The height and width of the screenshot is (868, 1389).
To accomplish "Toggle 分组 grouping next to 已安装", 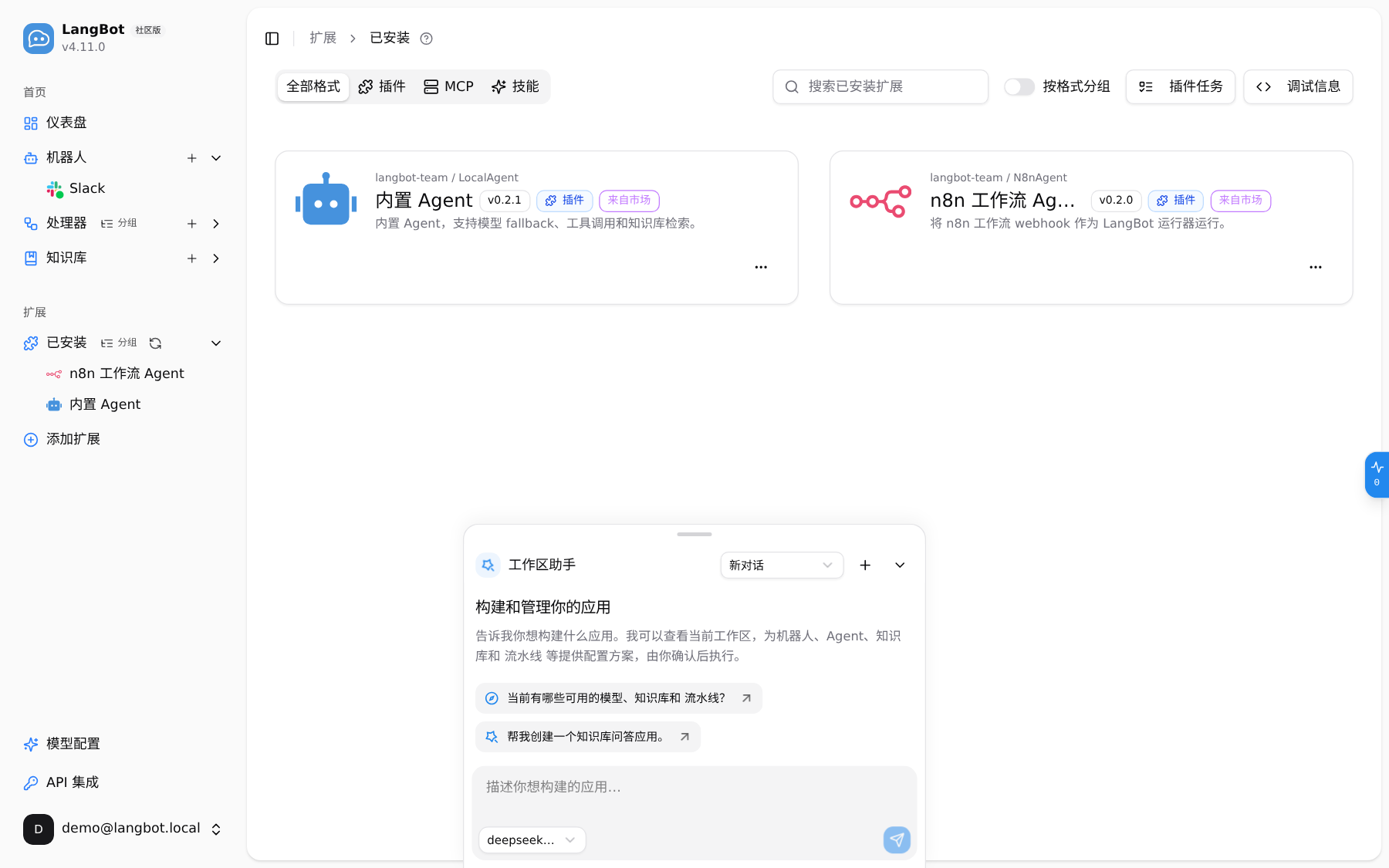I will [119, 343].
